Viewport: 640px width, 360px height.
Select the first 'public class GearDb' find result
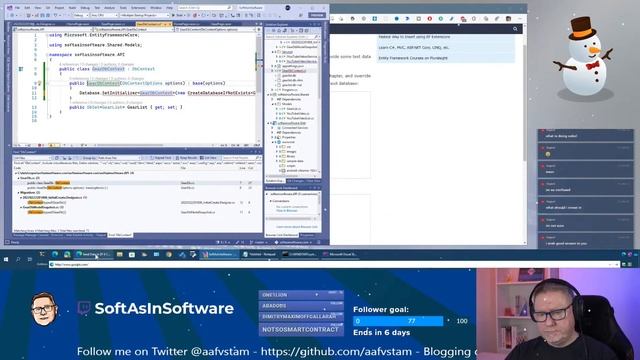[48, 183]
